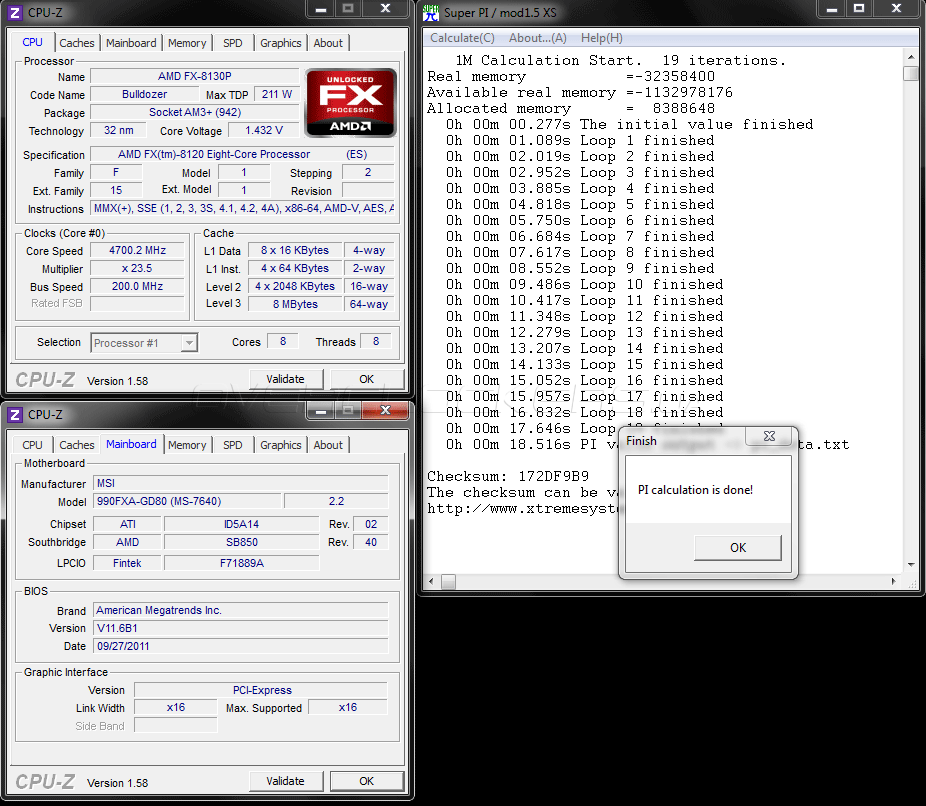The image size is (926, 806).
Task: Open Caches tab in bottom CPU-Z window
Action: pos(77,445)
